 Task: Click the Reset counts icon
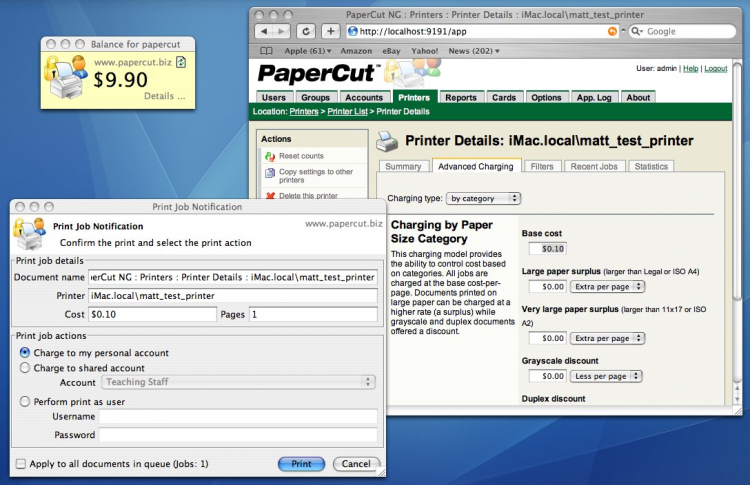tap(270, 156)
